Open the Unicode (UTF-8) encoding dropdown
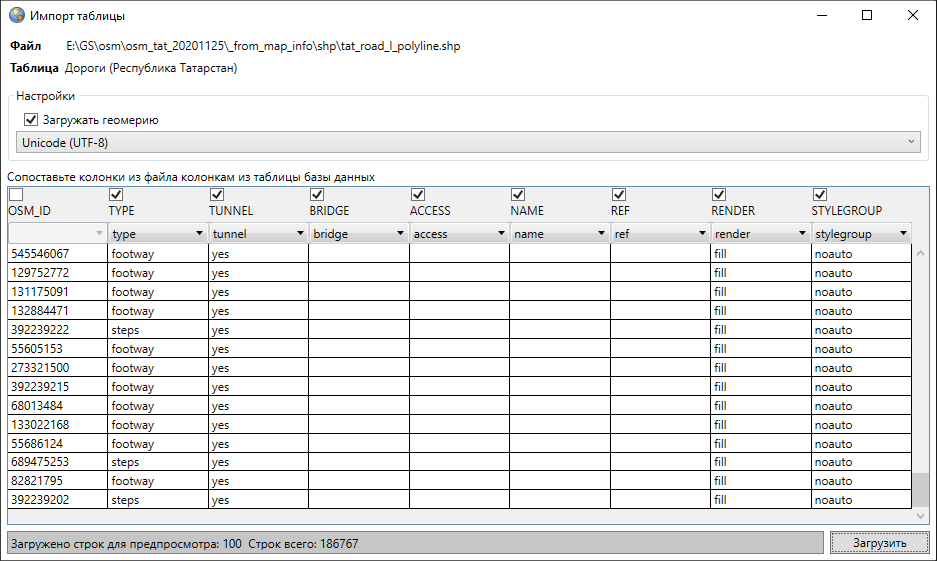This screenshot has width=937, height=561. click(x=467, y=143)
